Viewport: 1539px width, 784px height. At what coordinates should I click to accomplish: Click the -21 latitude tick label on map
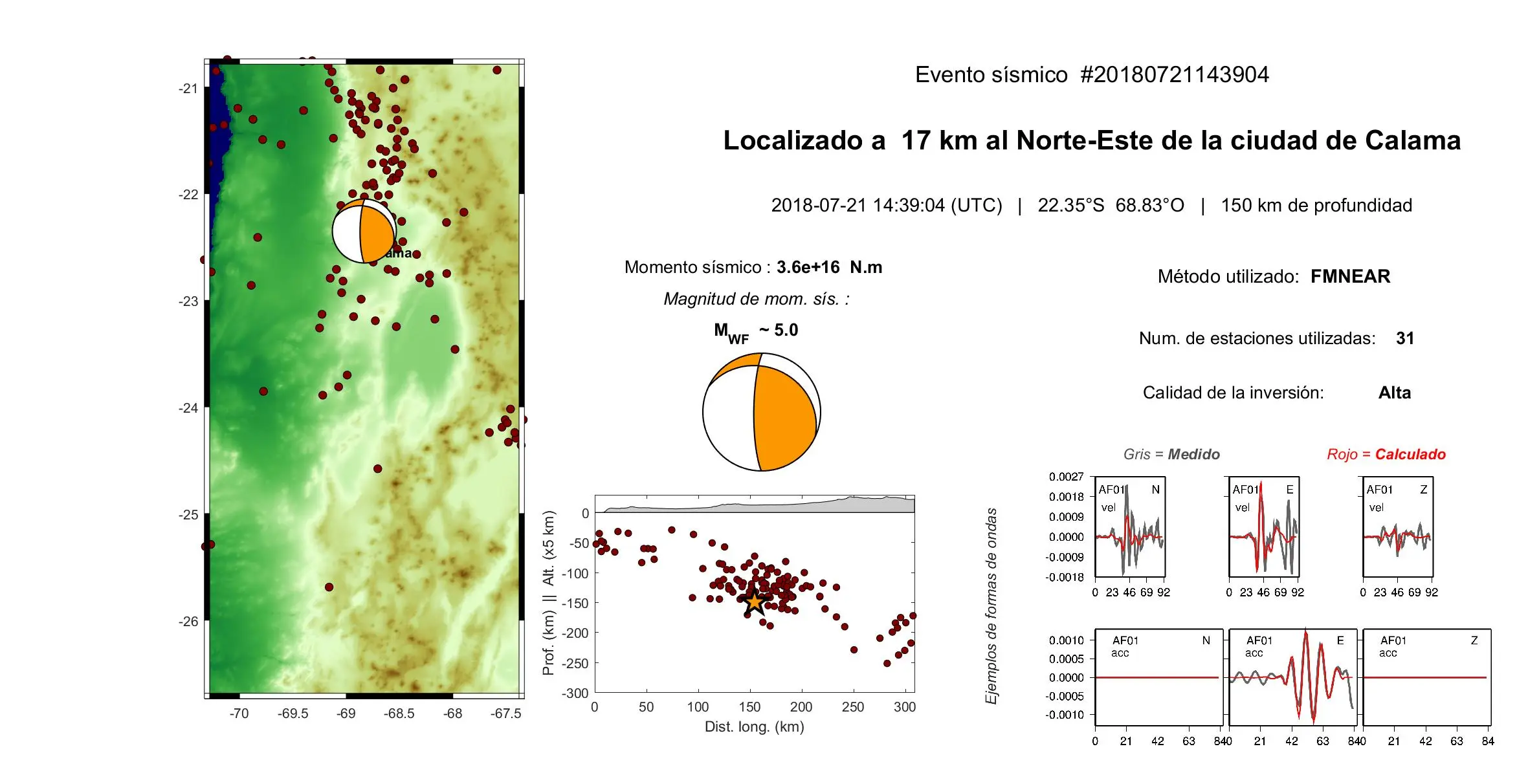(188, 89)
